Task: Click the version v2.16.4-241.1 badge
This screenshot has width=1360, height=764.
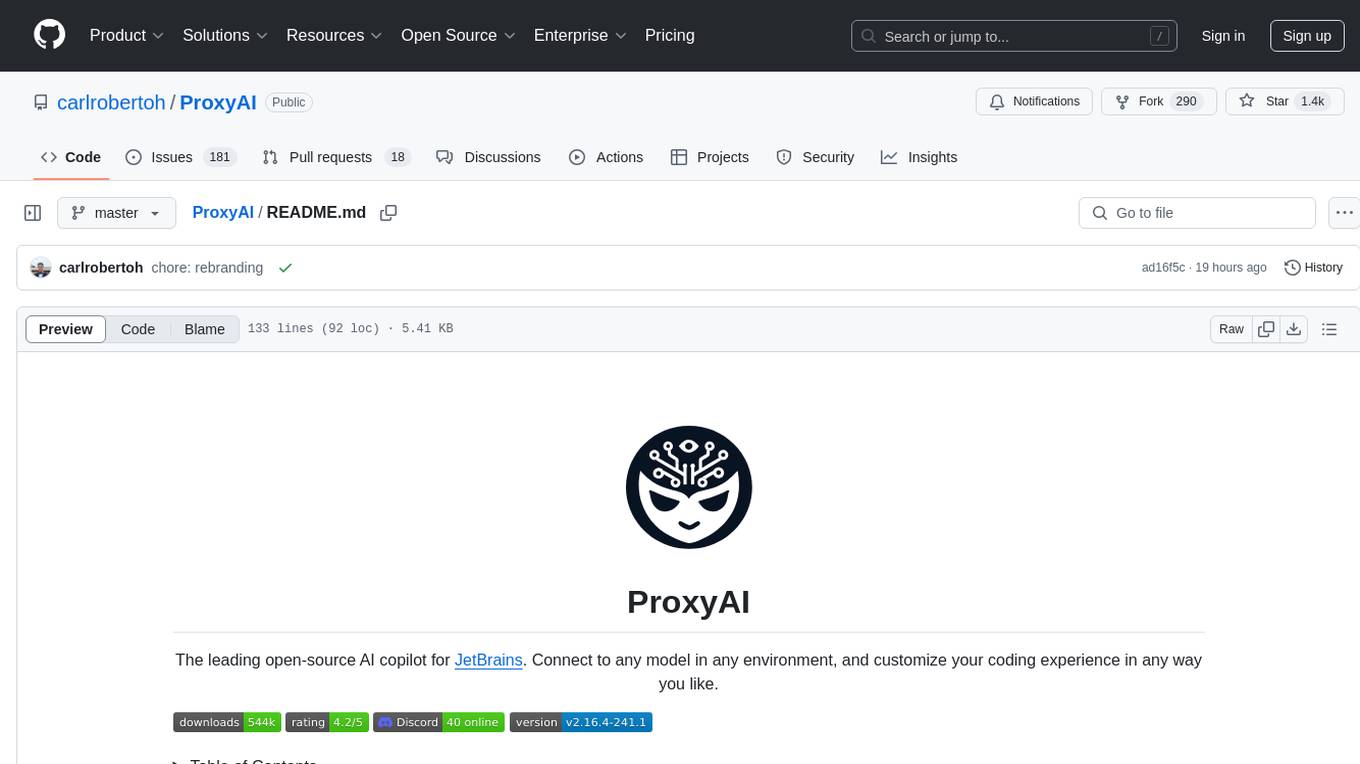Action: [x=581, y=722]
